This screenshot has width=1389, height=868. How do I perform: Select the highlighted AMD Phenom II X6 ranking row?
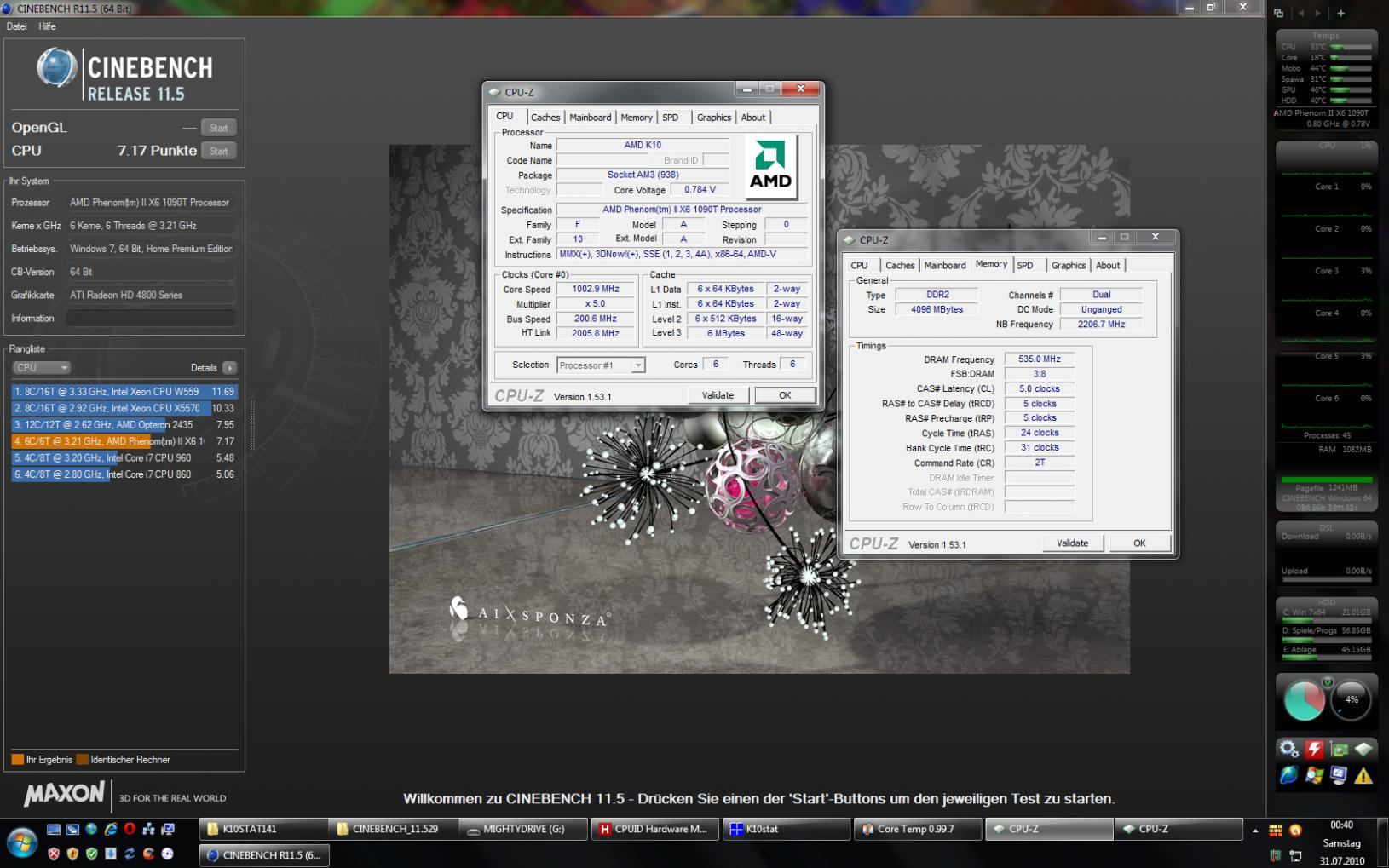[x=124, y=441]
